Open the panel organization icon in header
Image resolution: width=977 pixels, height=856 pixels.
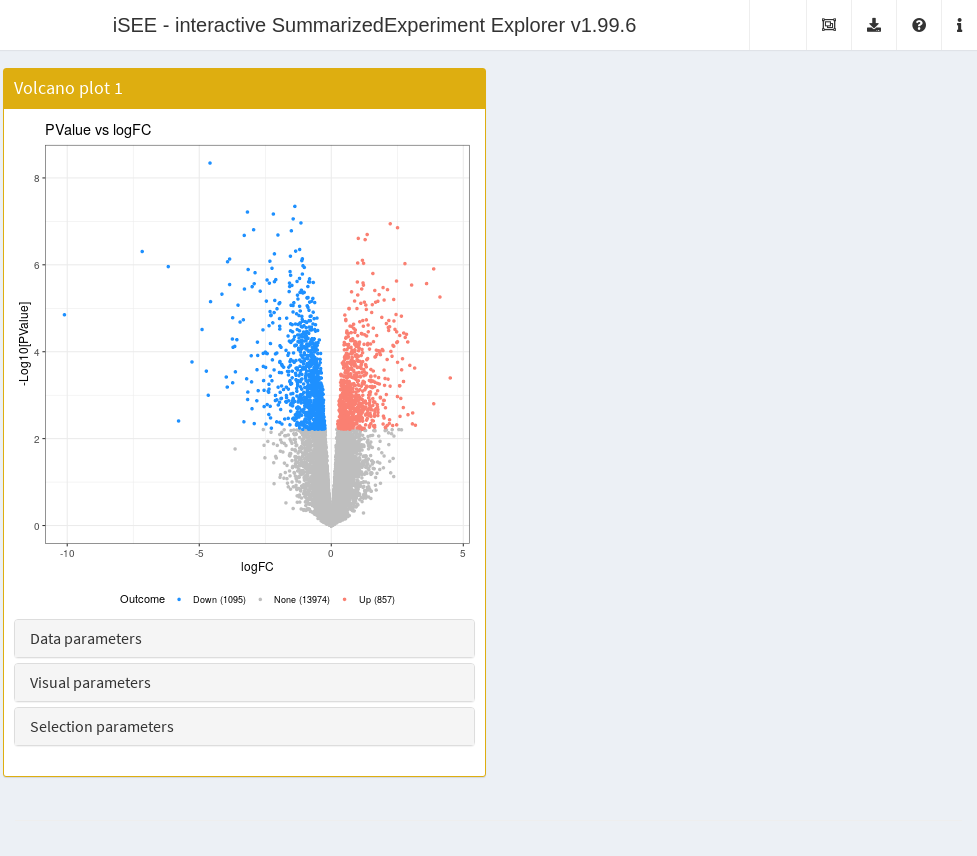pos(828,25)
